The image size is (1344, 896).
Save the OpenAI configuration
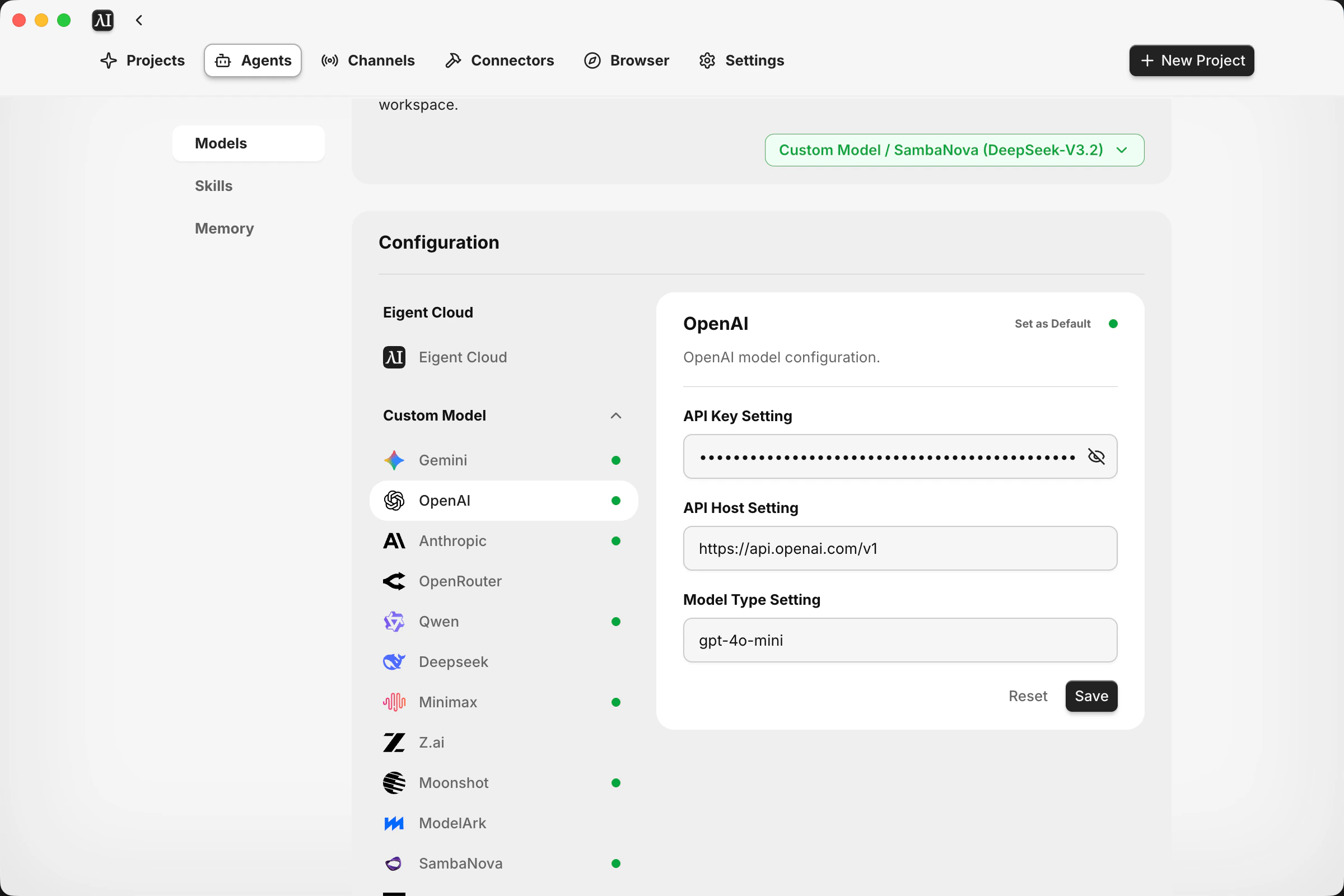click(1091, 696)
